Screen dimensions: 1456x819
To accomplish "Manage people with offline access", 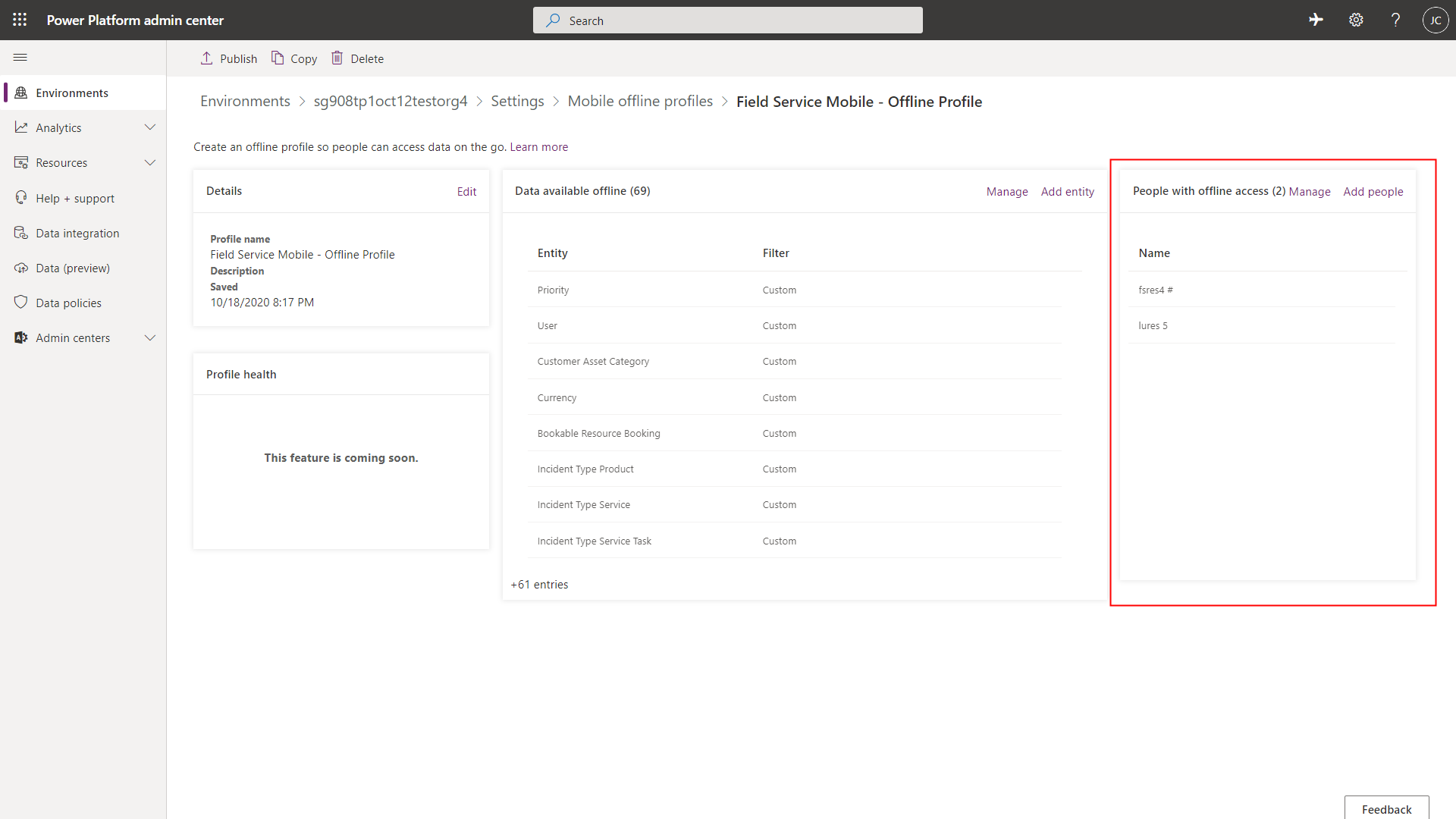I will pos(1310,192).
